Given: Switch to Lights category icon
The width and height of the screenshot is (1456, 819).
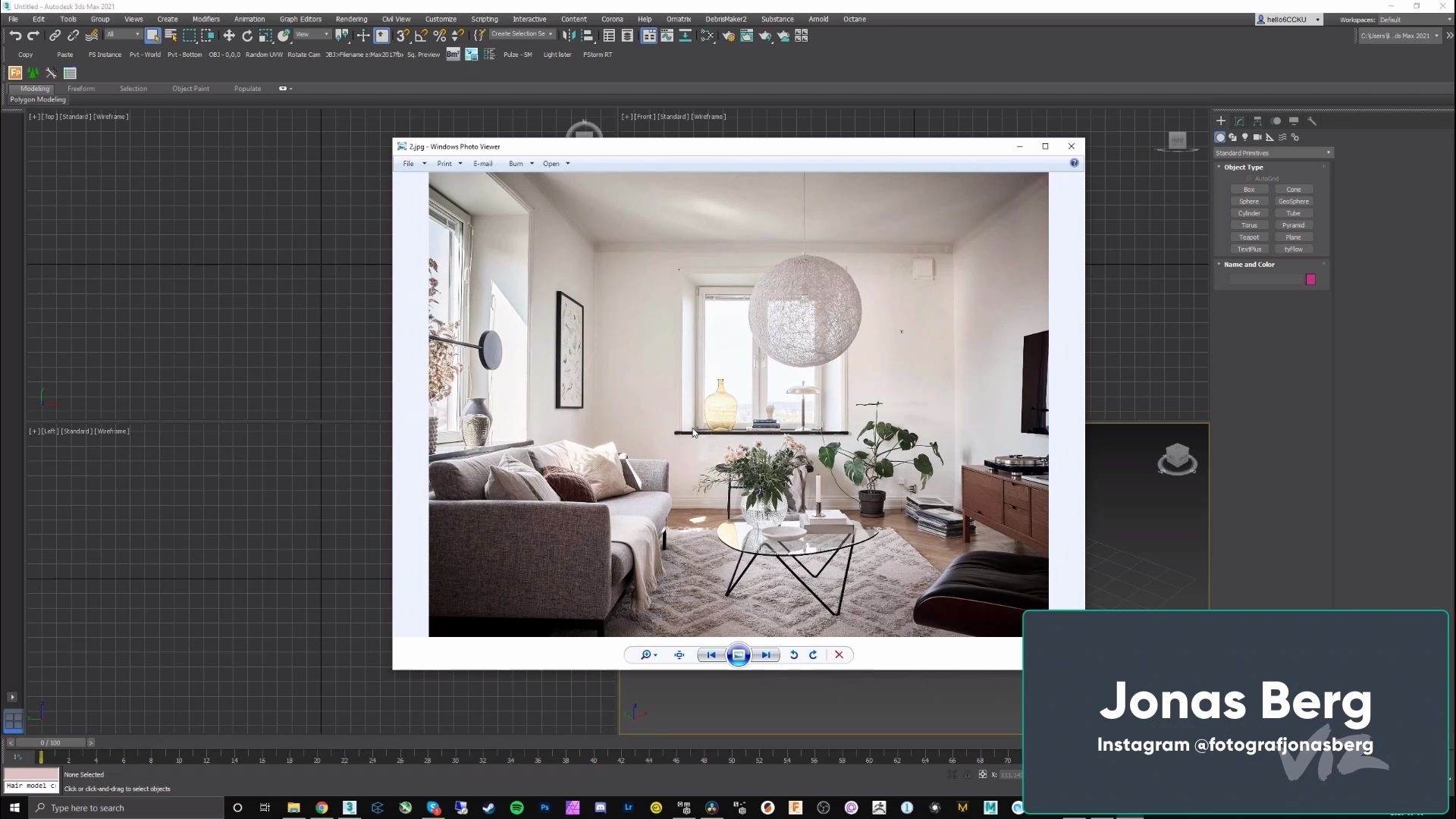Looking at the screenshot, I should tap(1244, 137).
